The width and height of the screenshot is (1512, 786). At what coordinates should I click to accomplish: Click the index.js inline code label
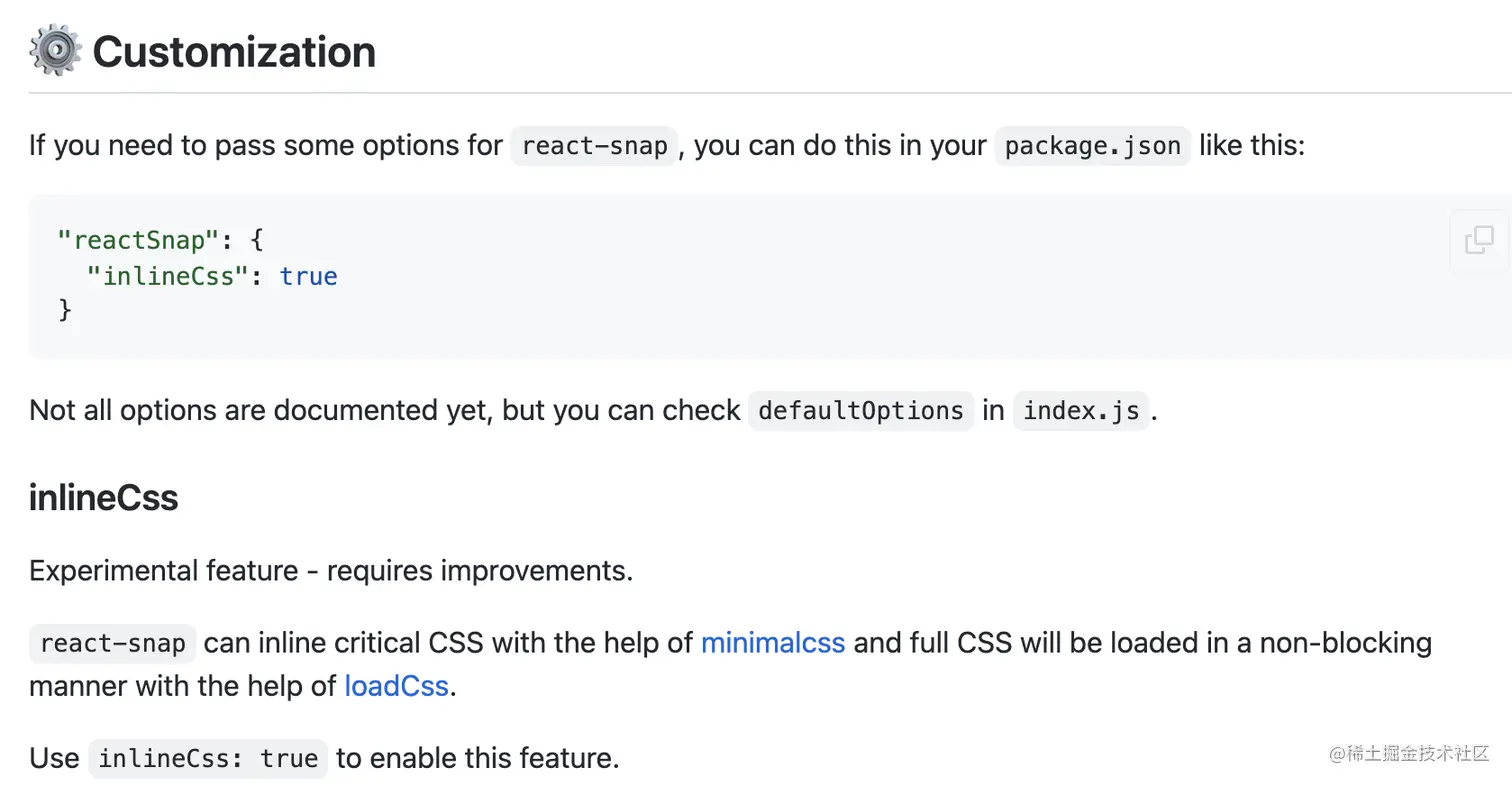1082,411
